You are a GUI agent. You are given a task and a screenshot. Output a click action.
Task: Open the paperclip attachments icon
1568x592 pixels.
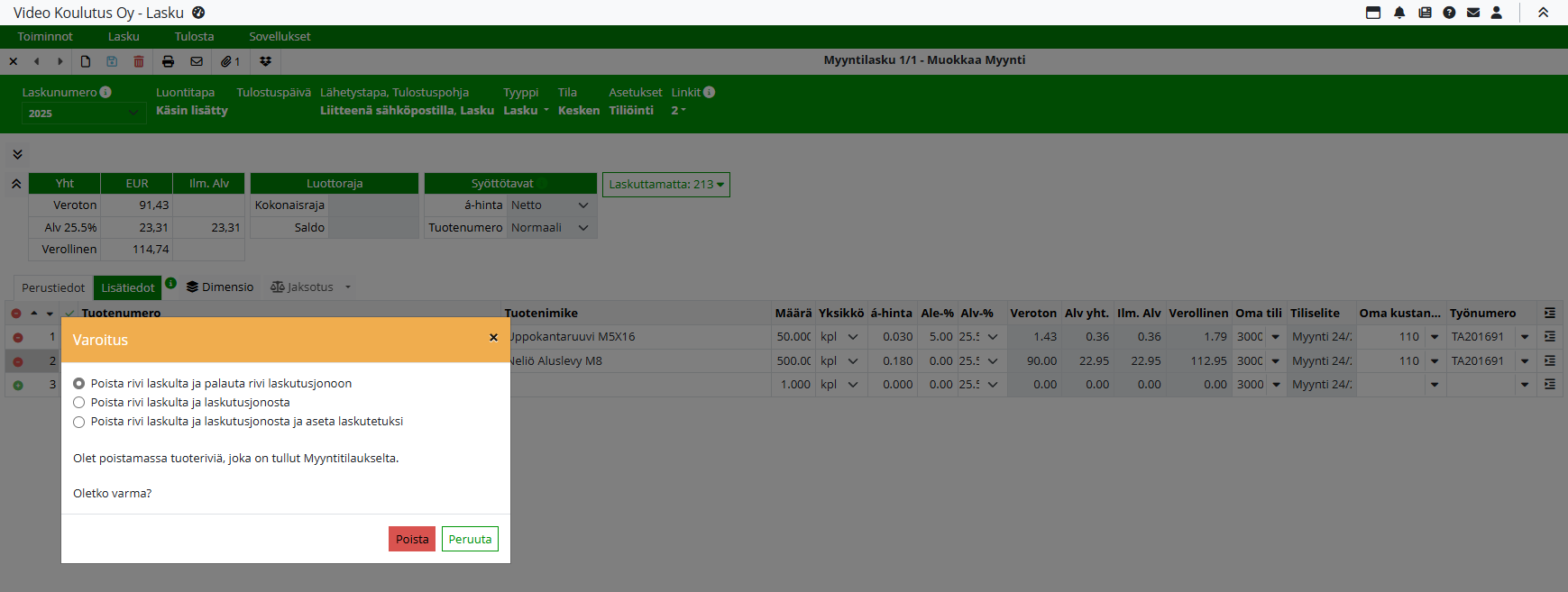pos(230,61)
